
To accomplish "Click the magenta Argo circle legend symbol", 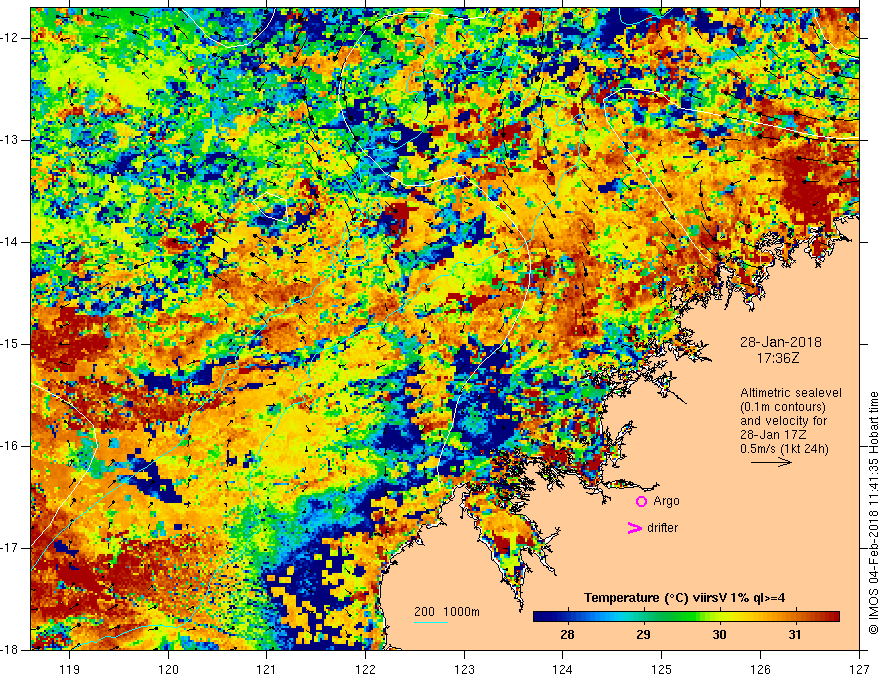I will pyautogui.click(x=641, y=501).
